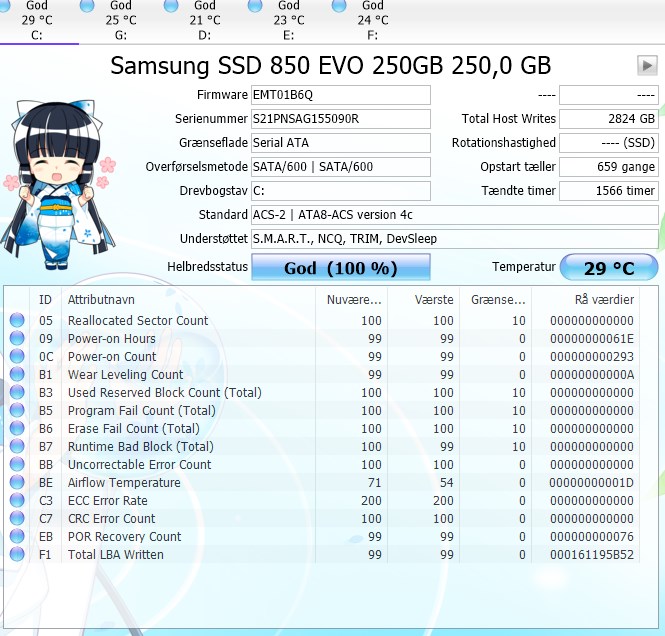Click the Firmware field showing EMT01B6Q

coord(341,95)
